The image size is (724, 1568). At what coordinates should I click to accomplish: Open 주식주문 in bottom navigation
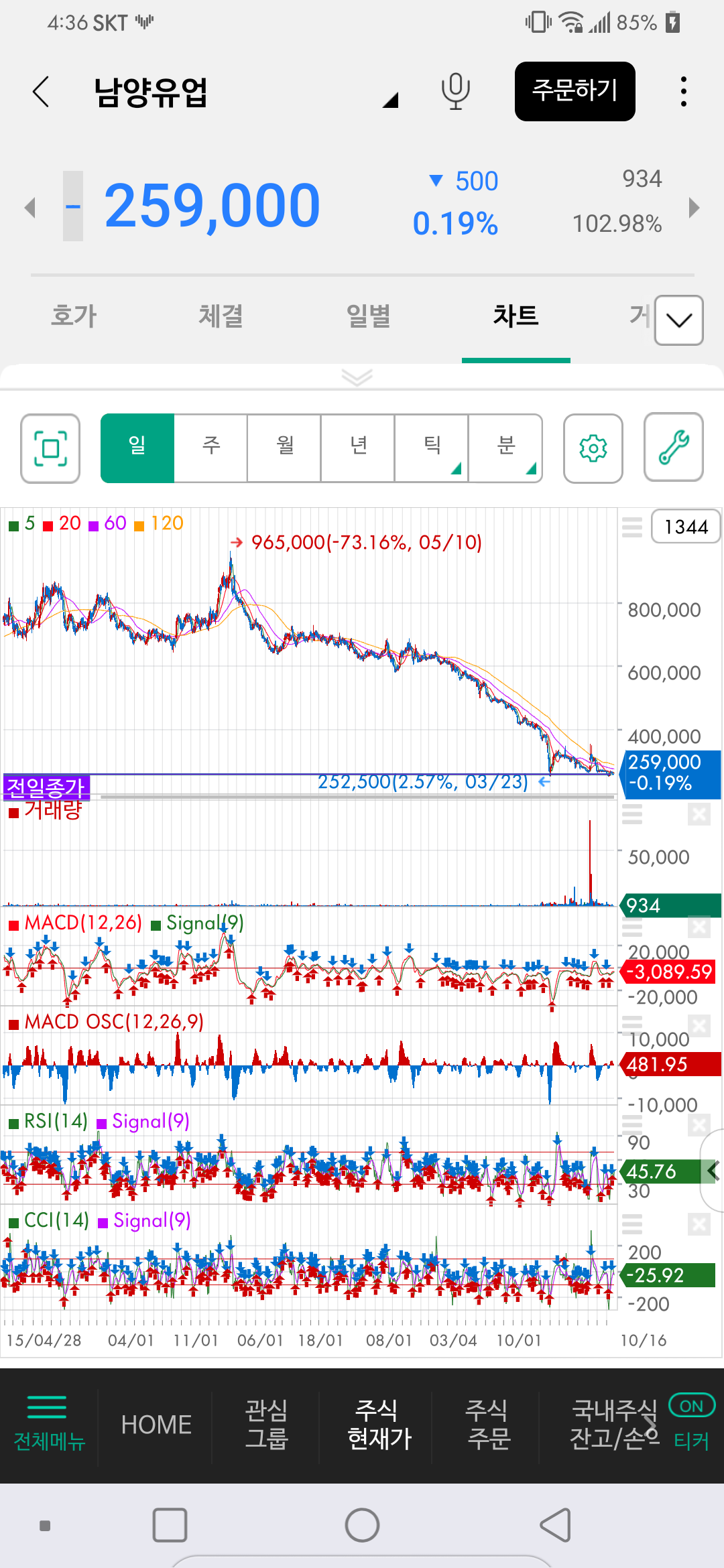tap(488, 1425)
